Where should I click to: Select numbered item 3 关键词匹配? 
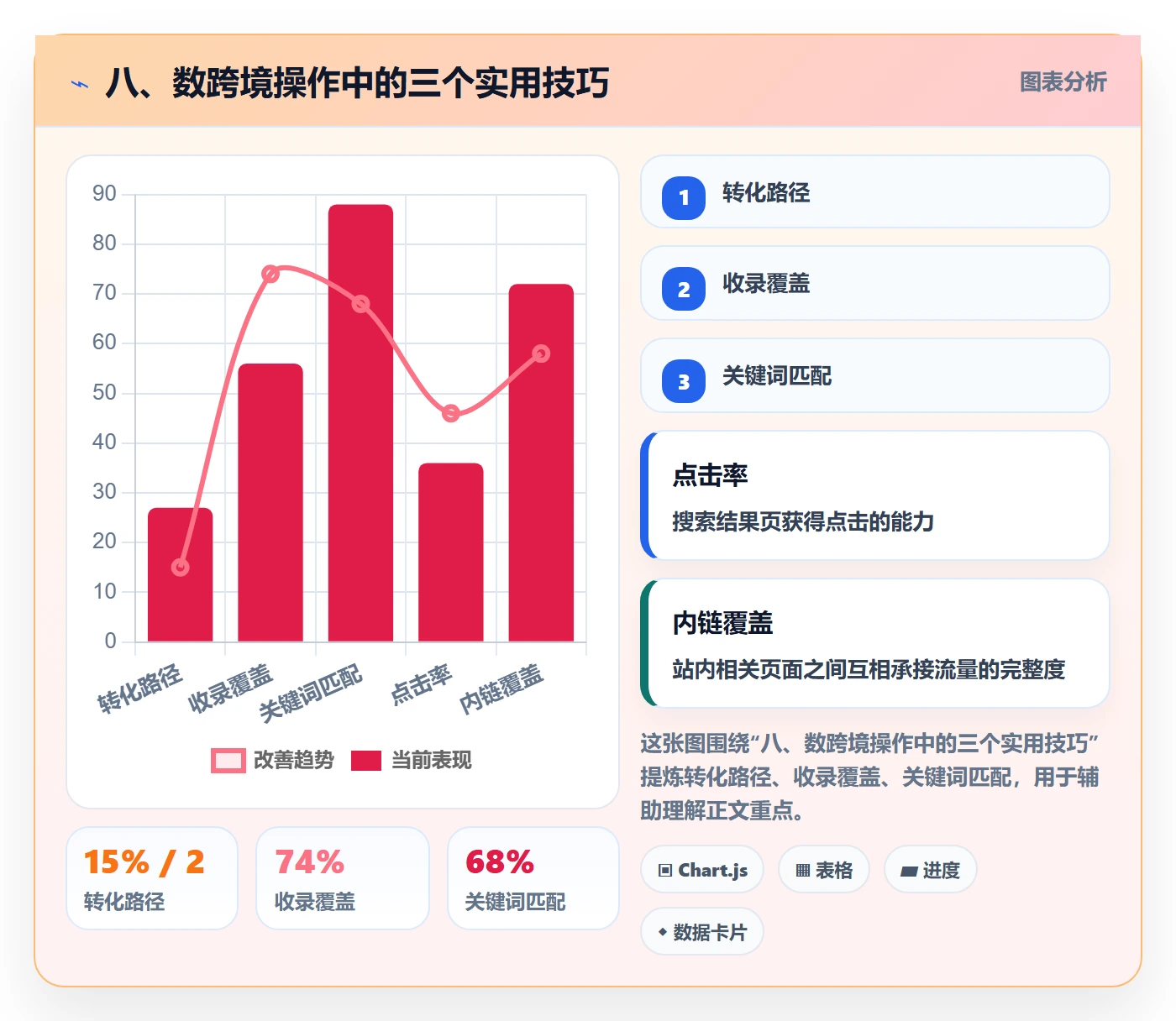(874, 375)
